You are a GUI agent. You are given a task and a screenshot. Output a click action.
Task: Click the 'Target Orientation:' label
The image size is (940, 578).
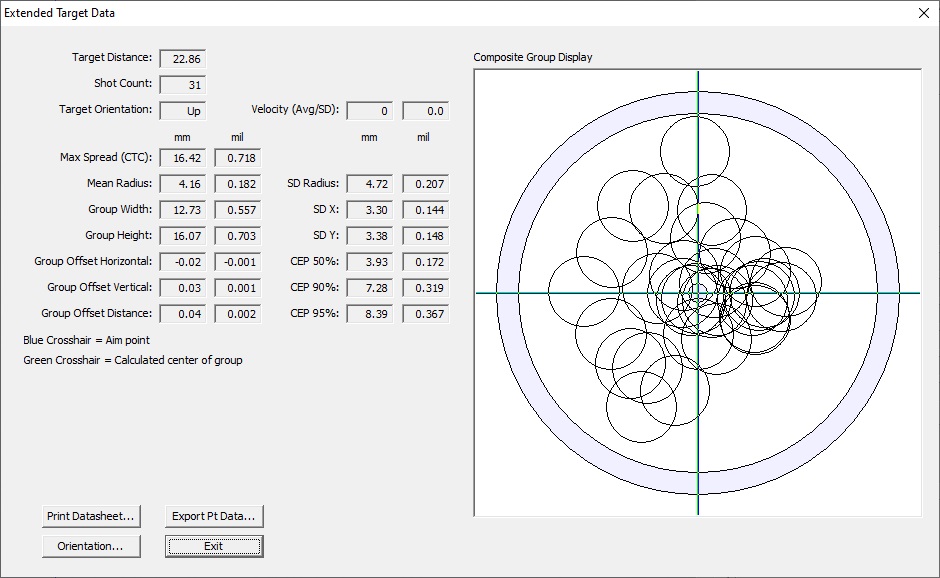[x=106, y=109]
